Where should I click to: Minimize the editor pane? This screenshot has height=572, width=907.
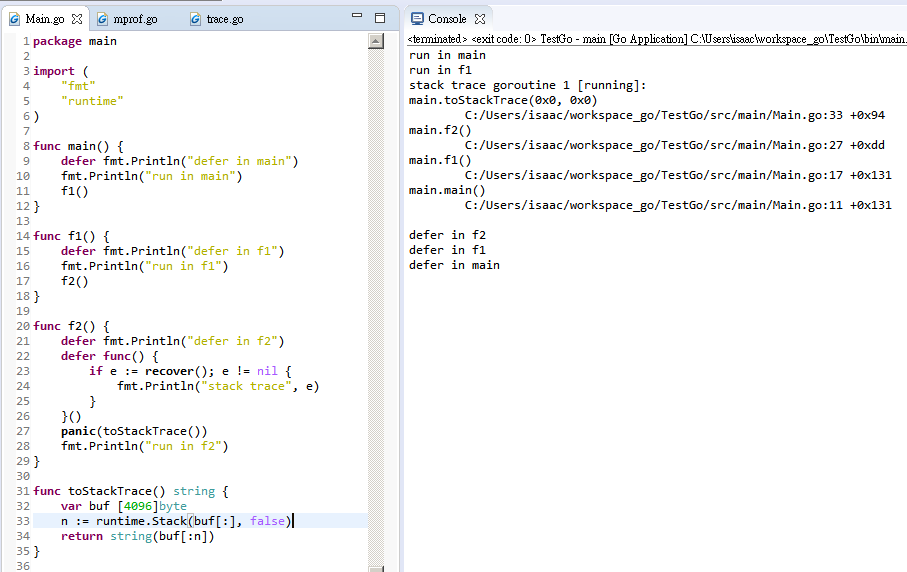358,17
